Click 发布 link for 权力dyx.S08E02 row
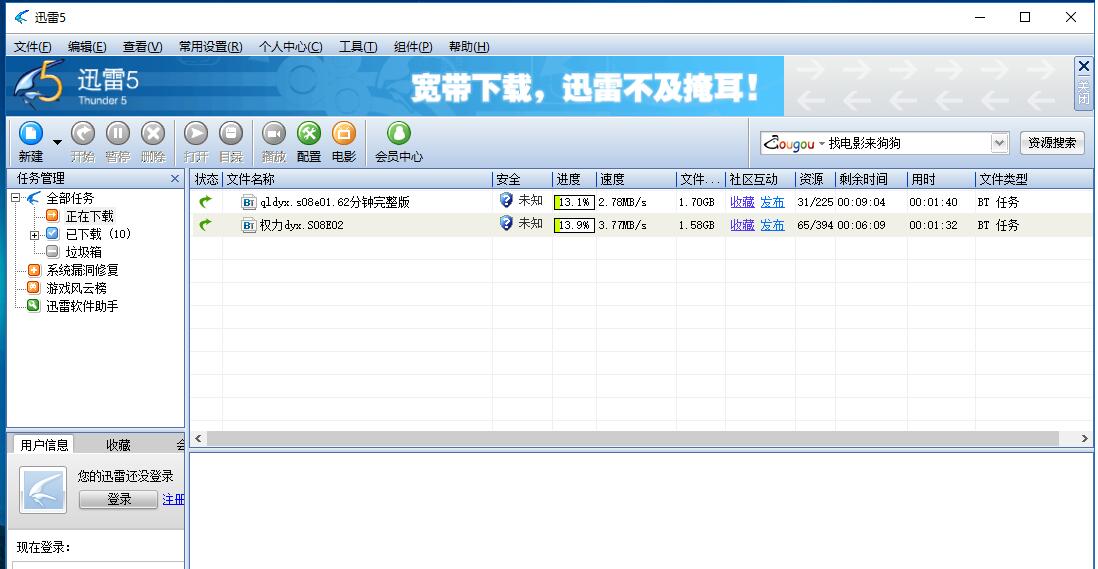 [x=772, y=225]
